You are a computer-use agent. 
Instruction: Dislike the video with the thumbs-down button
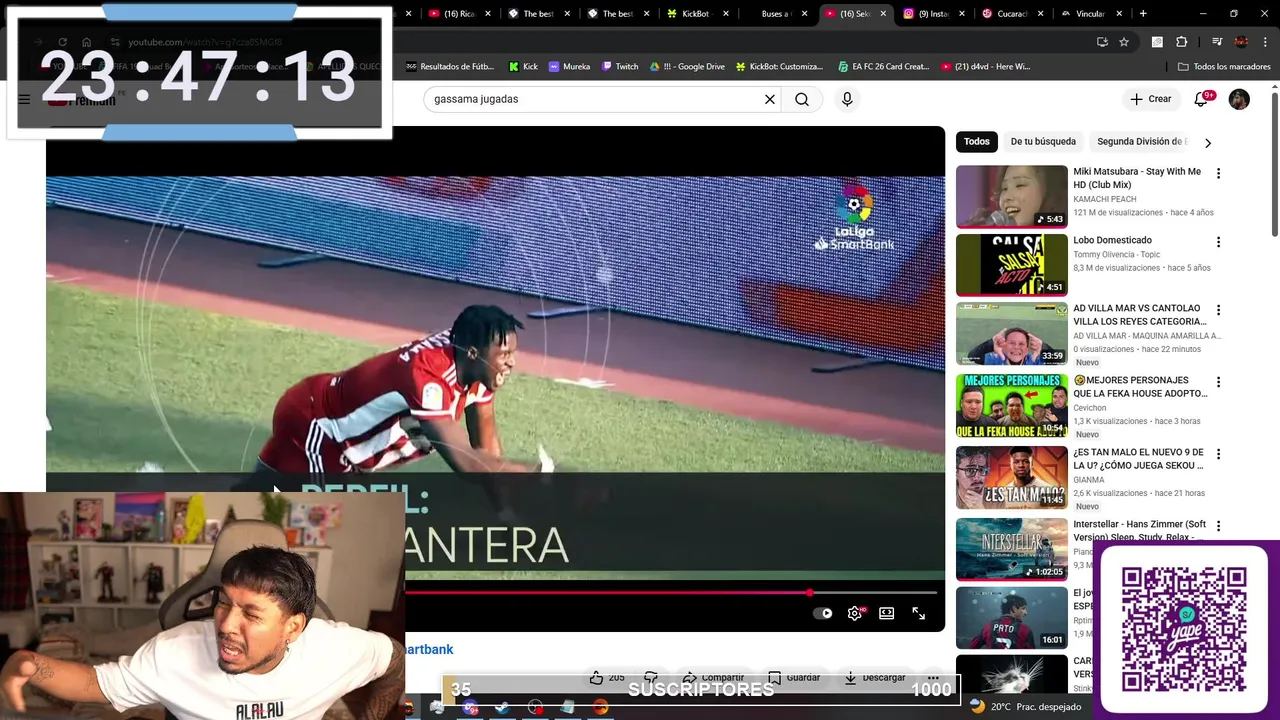point(651,678)
